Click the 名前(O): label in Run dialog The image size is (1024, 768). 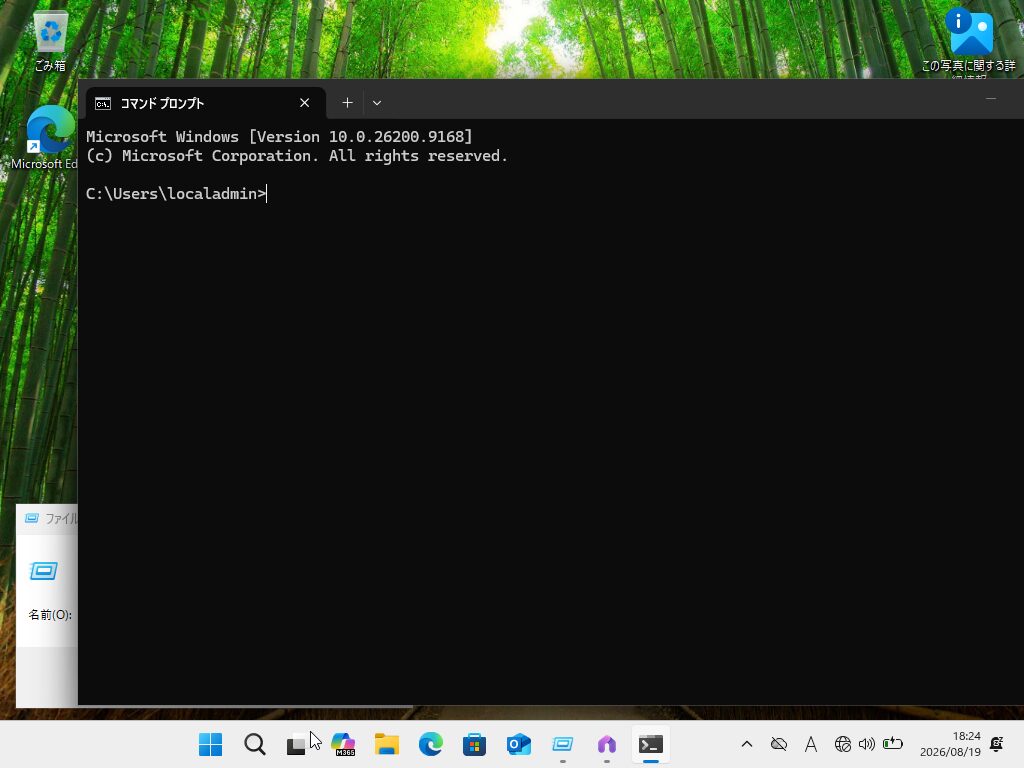(50, 615)
